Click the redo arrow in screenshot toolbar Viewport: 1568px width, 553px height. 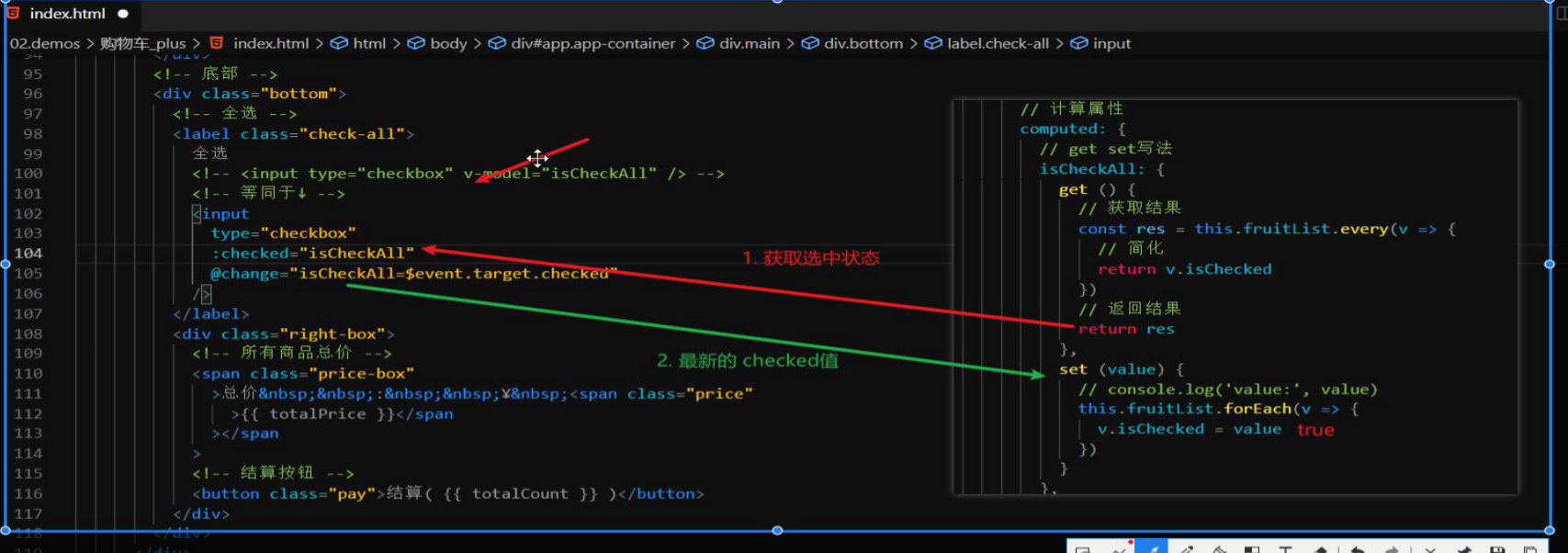pyautogui.click(x=1393, y=548)
